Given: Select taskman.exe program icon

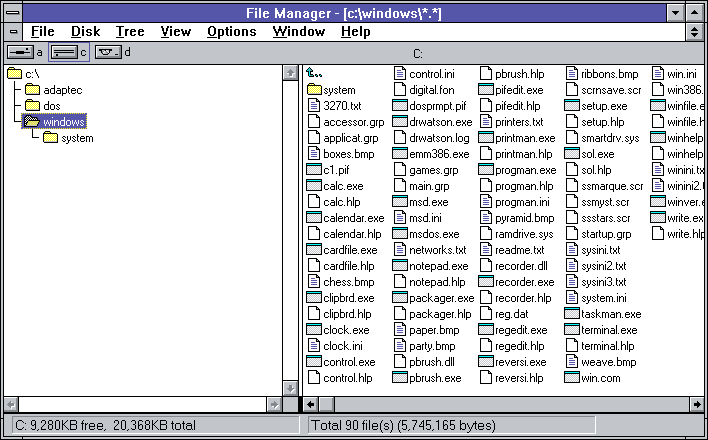Looking at the screenshot, I should pos(572,313).
